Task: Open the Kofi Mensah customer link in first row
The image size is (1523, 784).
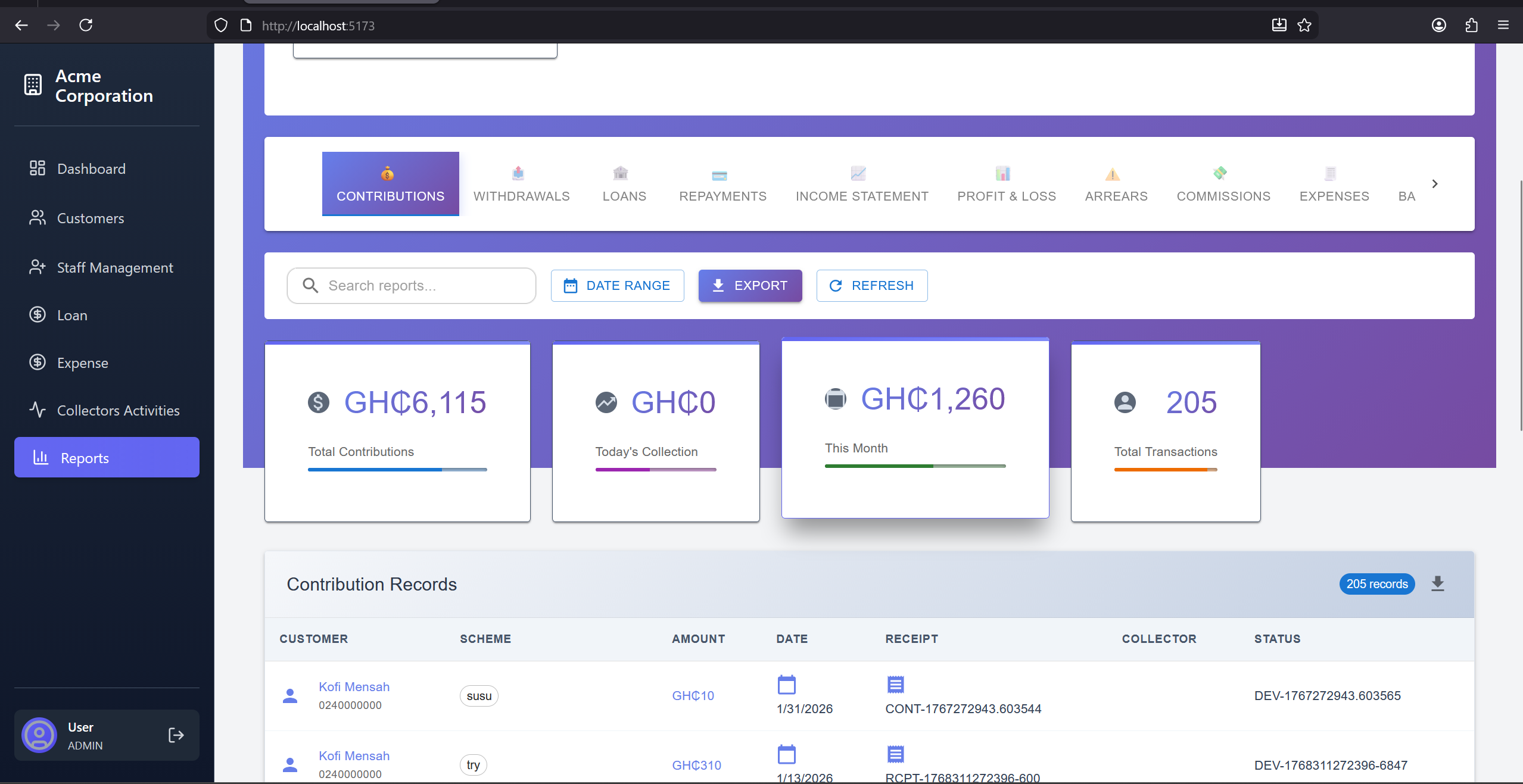Action: [354, 687]
